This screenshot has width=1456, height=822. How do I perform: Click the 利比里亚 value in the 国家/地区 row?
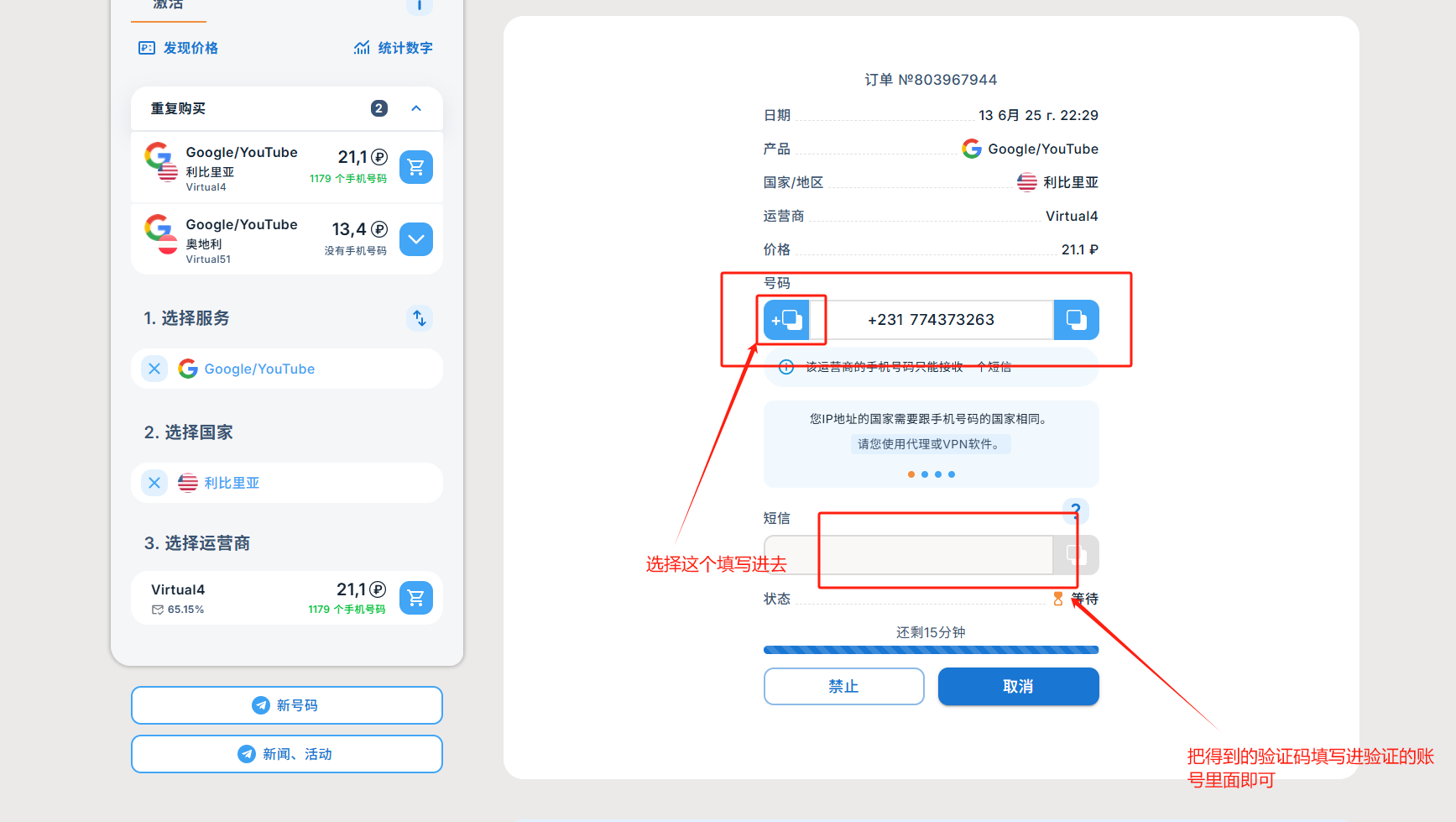coord(1058,182)
